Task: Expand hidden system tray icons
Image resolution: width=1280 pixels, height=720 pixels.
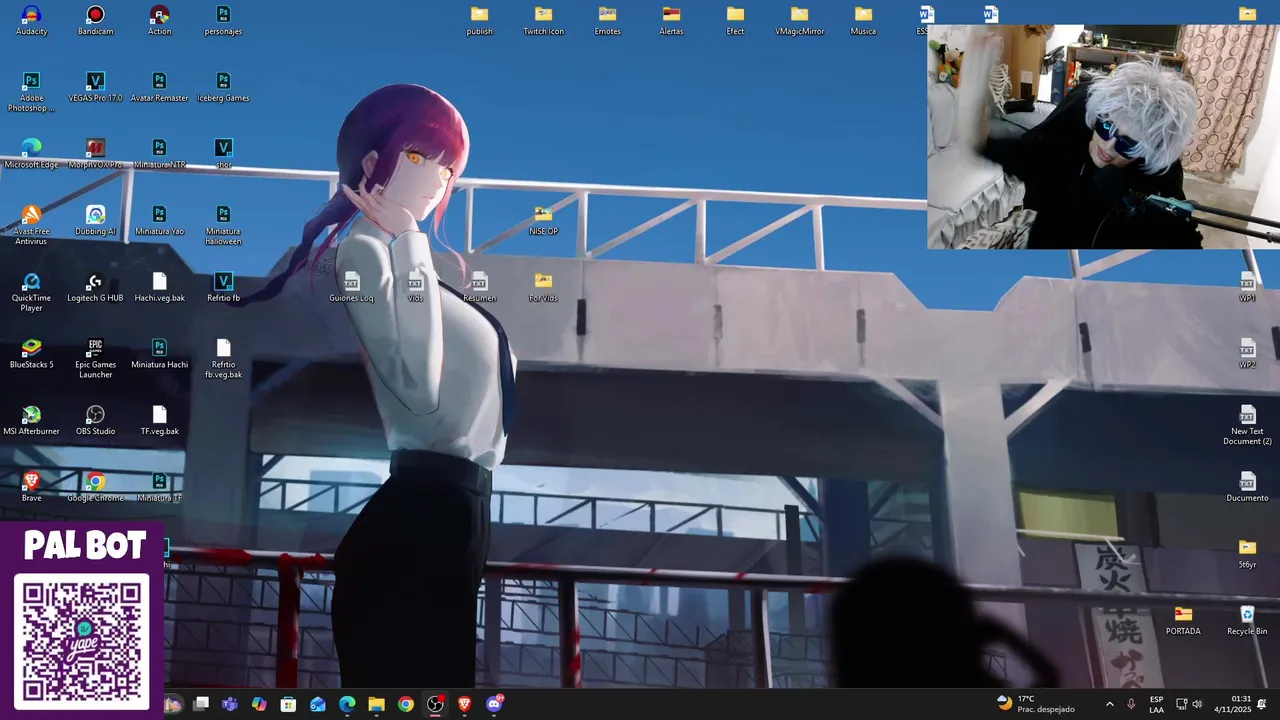Action: tap(1109, 704)
